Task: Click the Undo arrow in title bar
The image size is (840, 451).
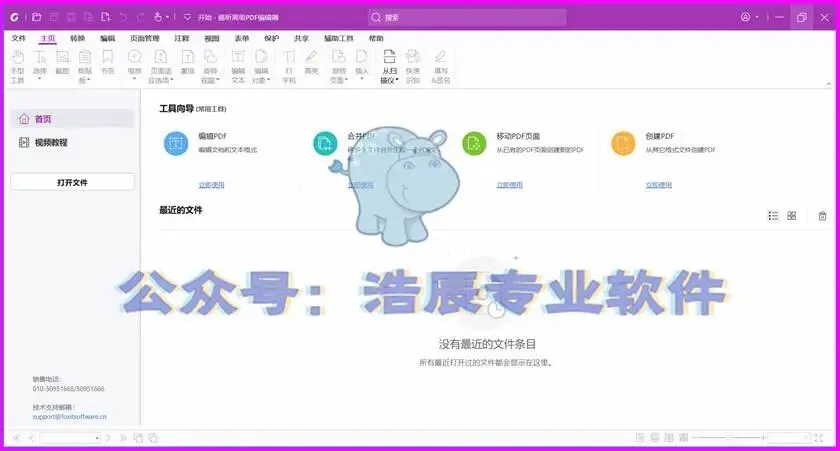Action: (x=123, y=17)
